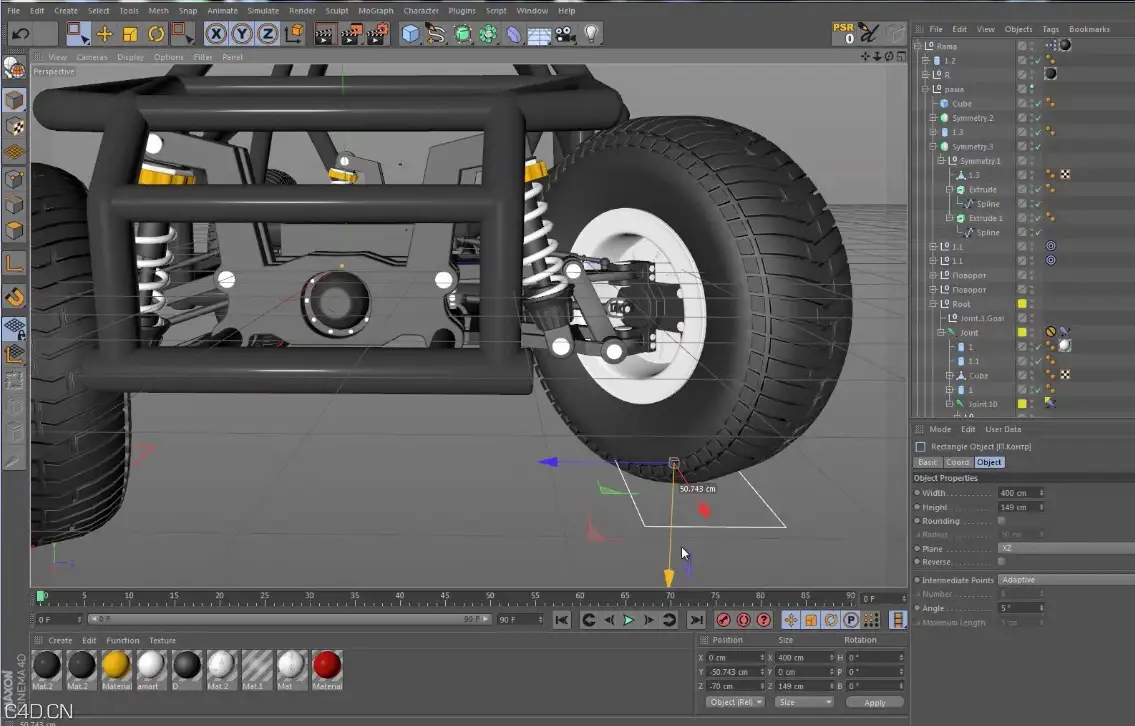1135x726 pixels.
Task: Open the Simulate menu
Action: point(263,11)
